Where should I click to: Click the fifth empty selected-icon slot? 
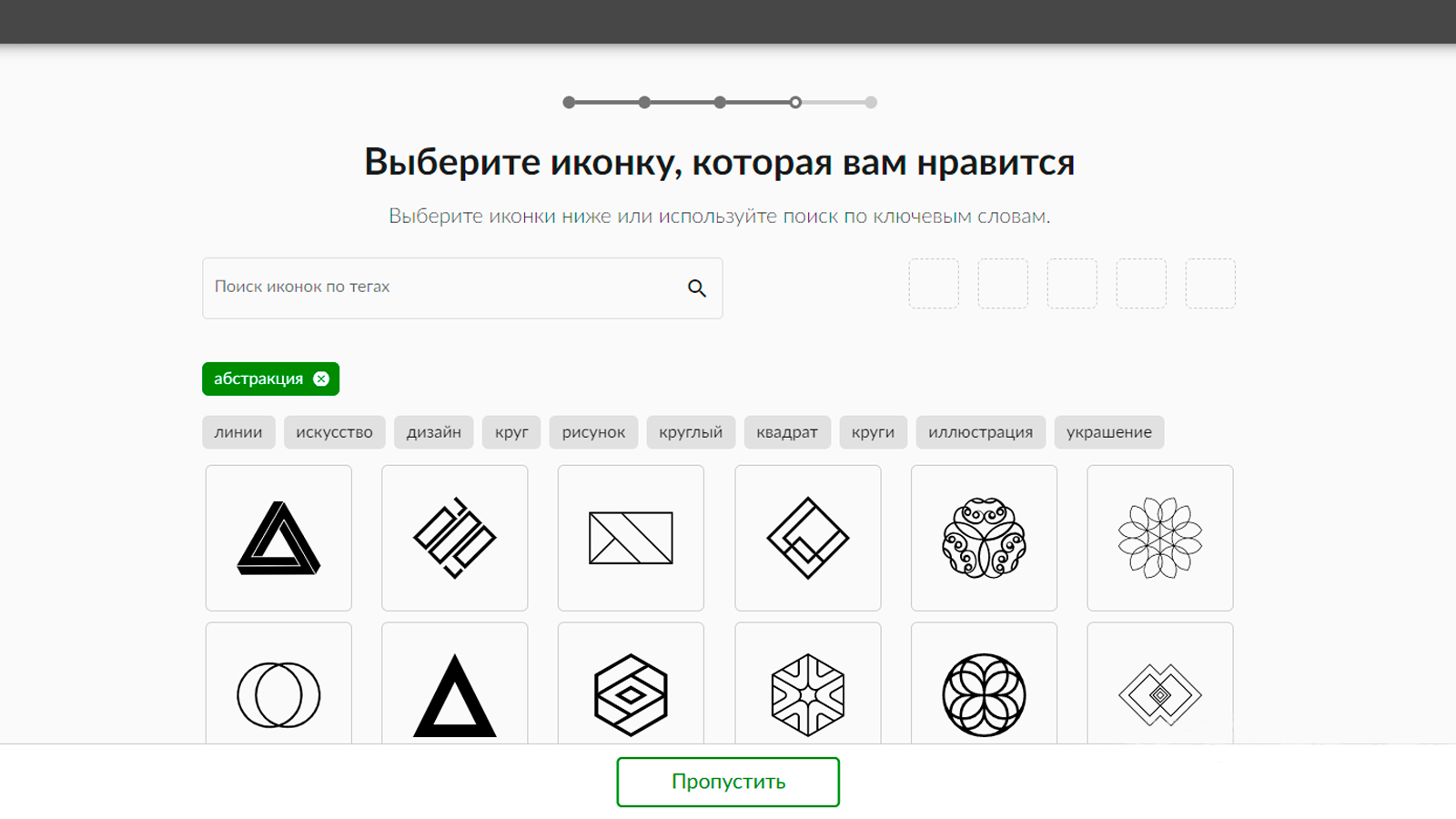pos(1210,283)
